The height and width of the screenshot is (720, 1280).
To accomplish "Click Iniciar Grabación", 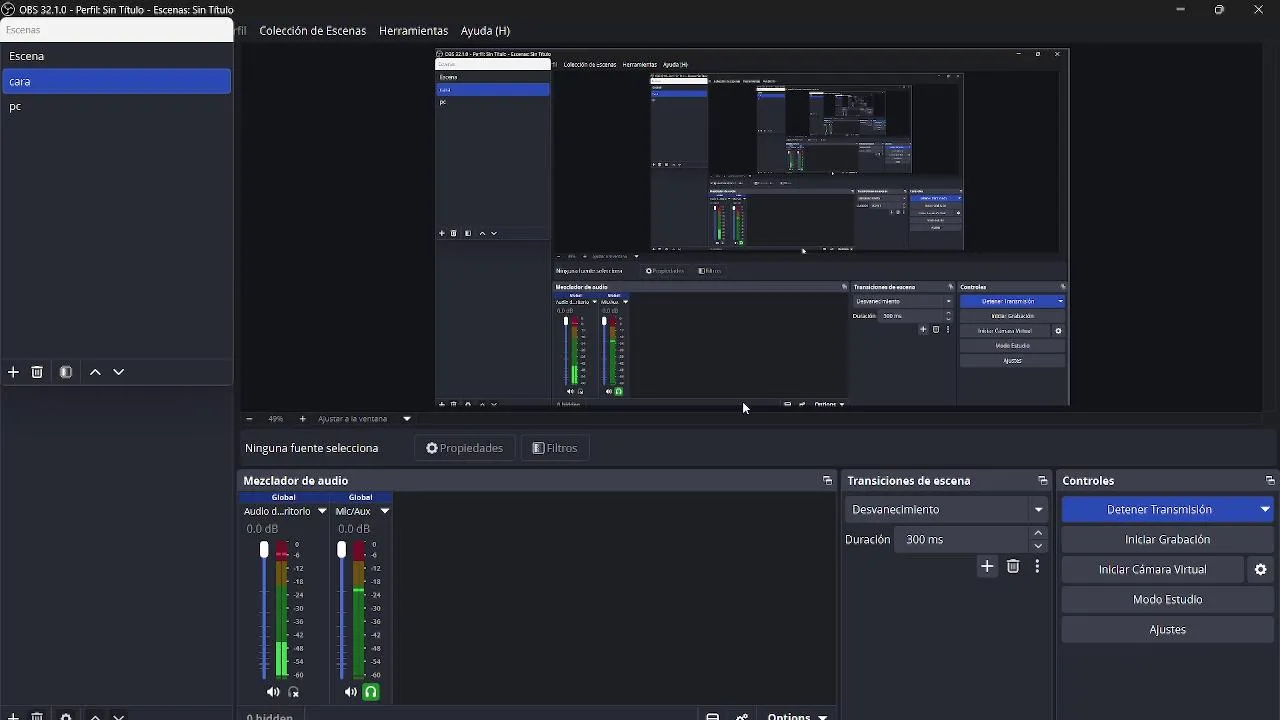I will coord(1167,540).
